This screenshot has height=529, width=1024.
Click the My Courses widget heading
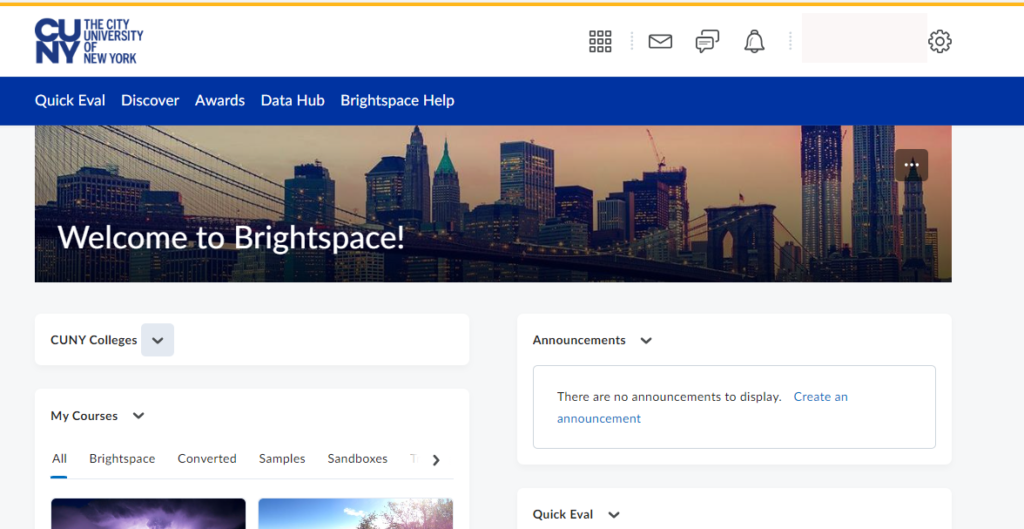[84, 416]
